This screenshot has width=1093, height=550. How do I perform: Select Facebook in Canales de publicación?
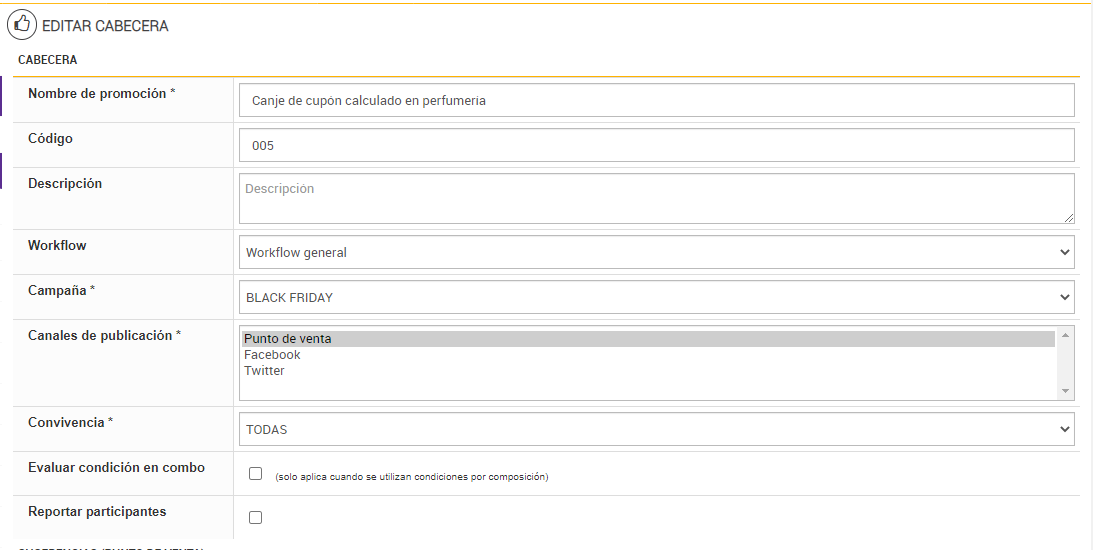(x=272, y=355)
